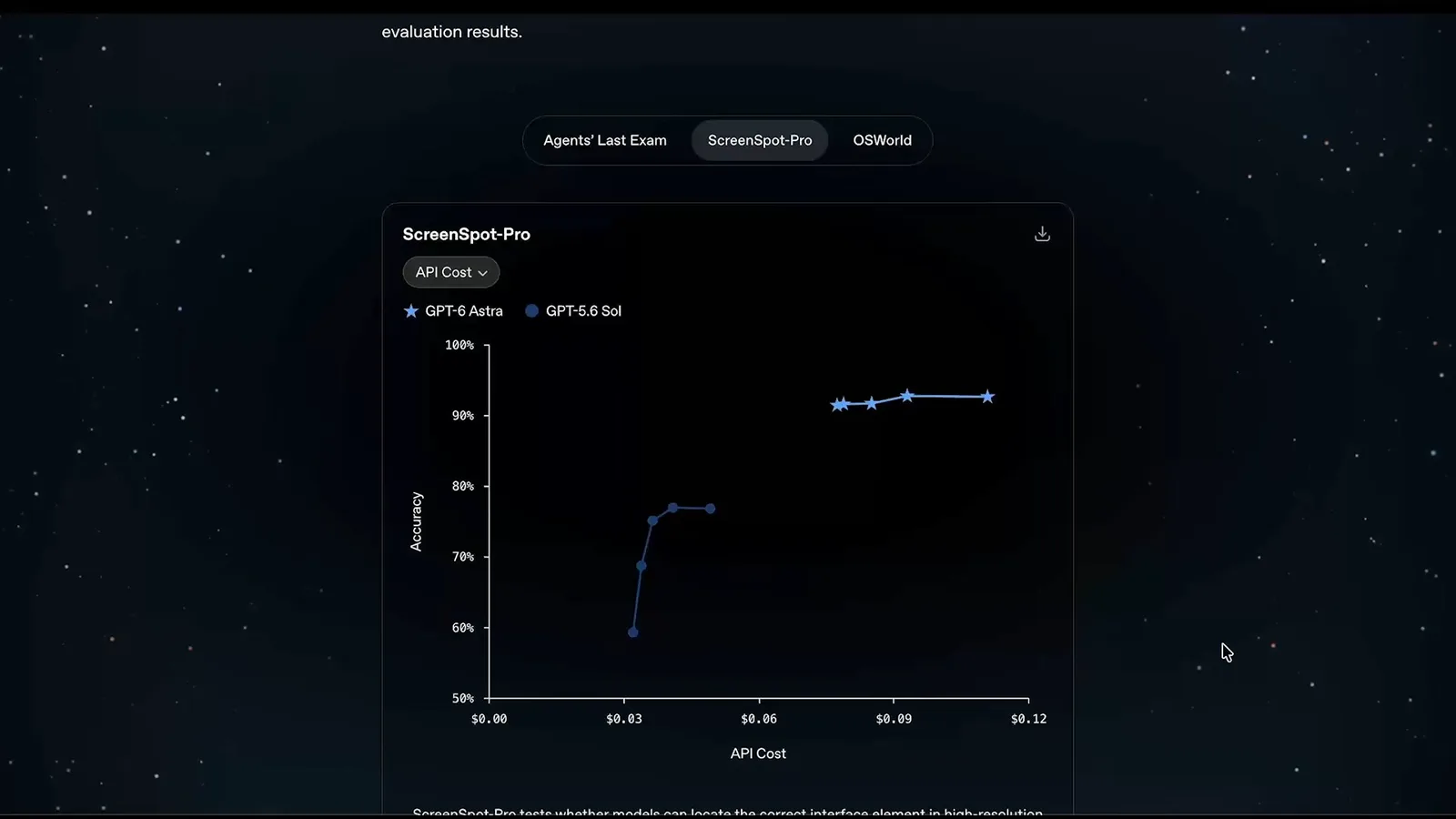The width and height of the screenshot is (1456, 819).
Task: Click the ScreenSpot-Pro chart title
Action: (x=467, y=234)
